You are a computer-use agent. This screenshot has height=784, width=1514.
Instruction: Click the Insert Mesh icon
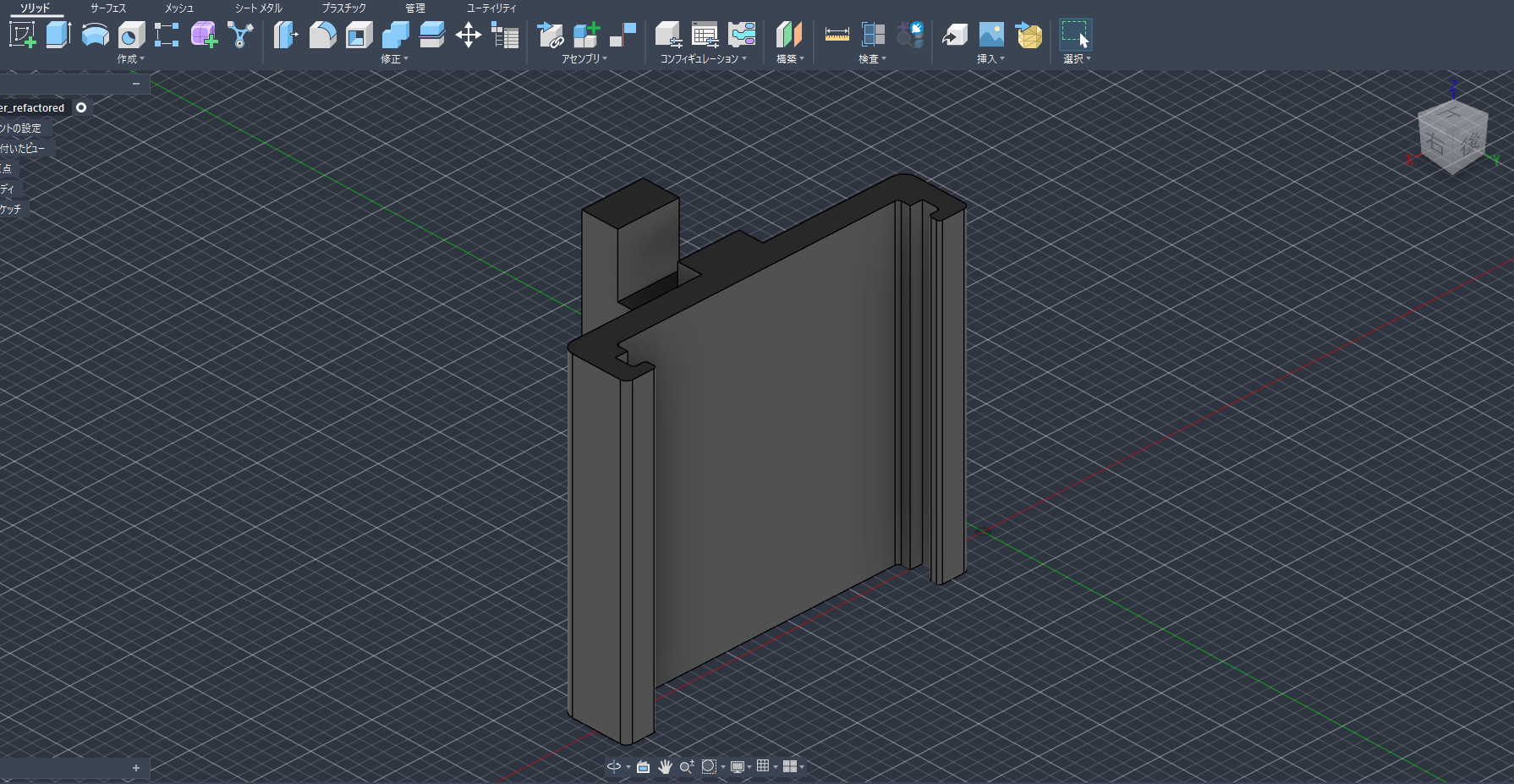pos(1029,35)
